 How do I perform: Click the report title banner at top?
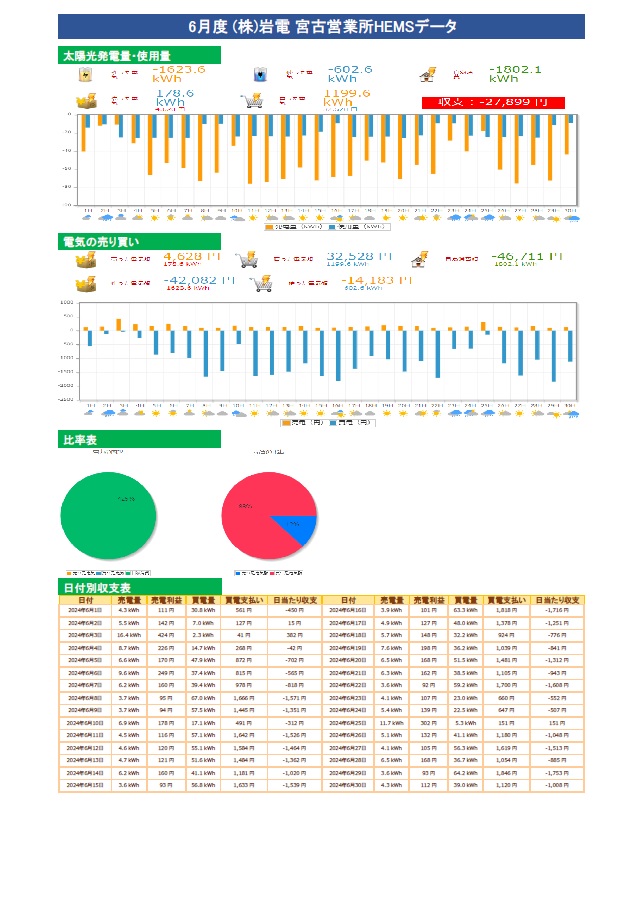321,27
